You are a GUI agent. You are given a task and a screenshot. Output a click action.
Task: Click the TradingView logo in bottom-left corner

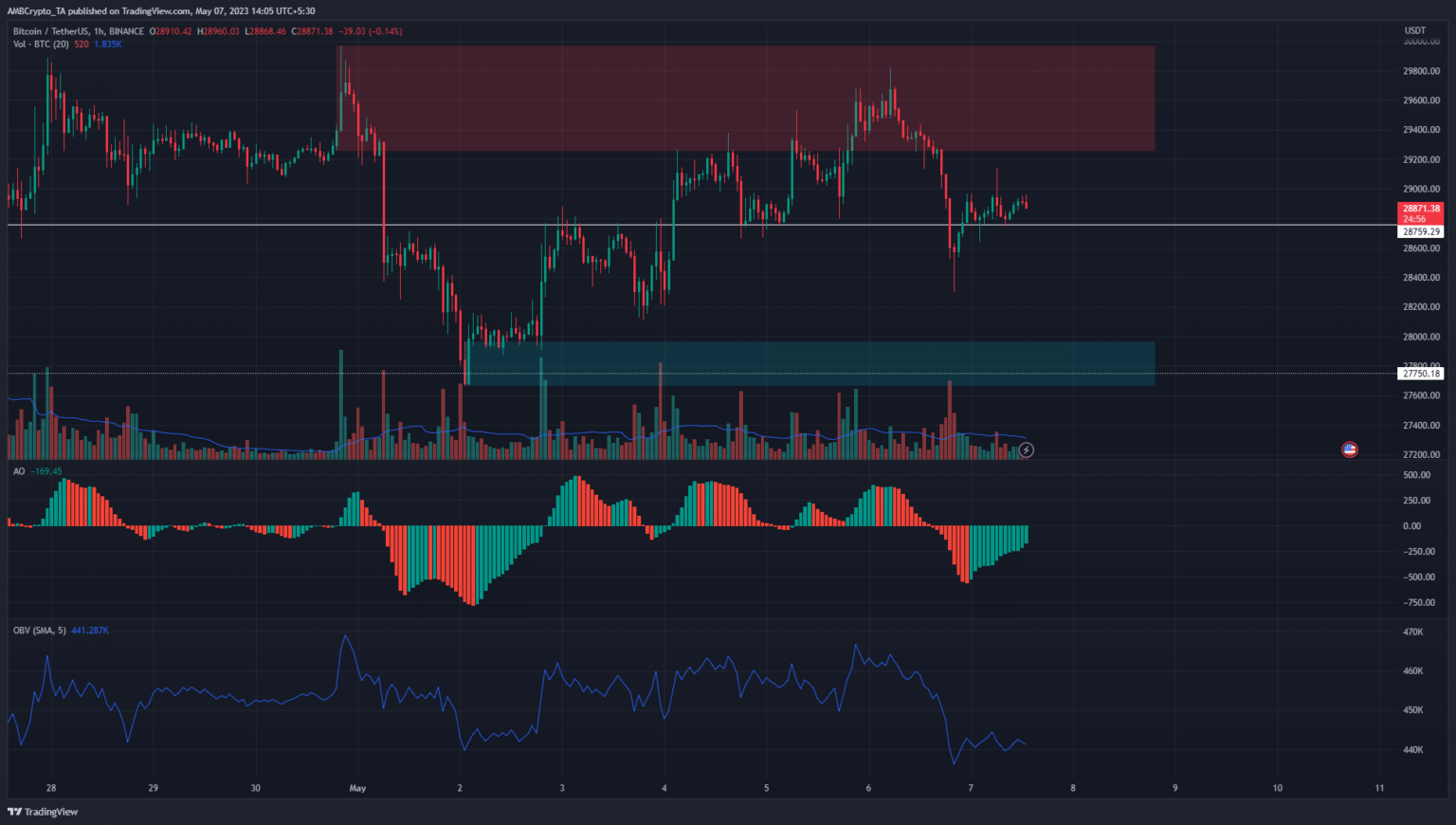43,812
